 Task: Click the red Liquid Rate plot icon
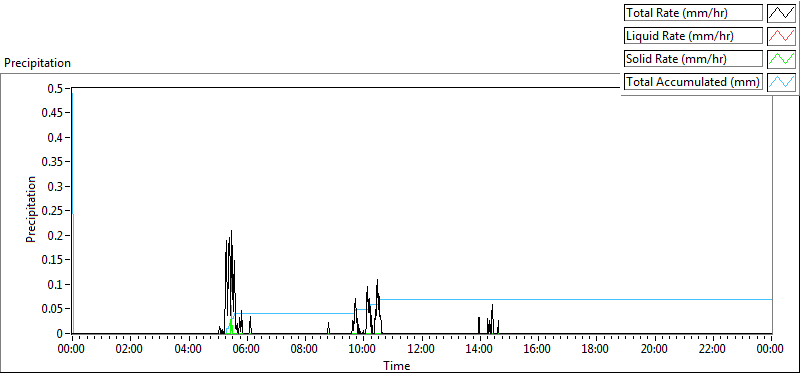coord(782,36)
